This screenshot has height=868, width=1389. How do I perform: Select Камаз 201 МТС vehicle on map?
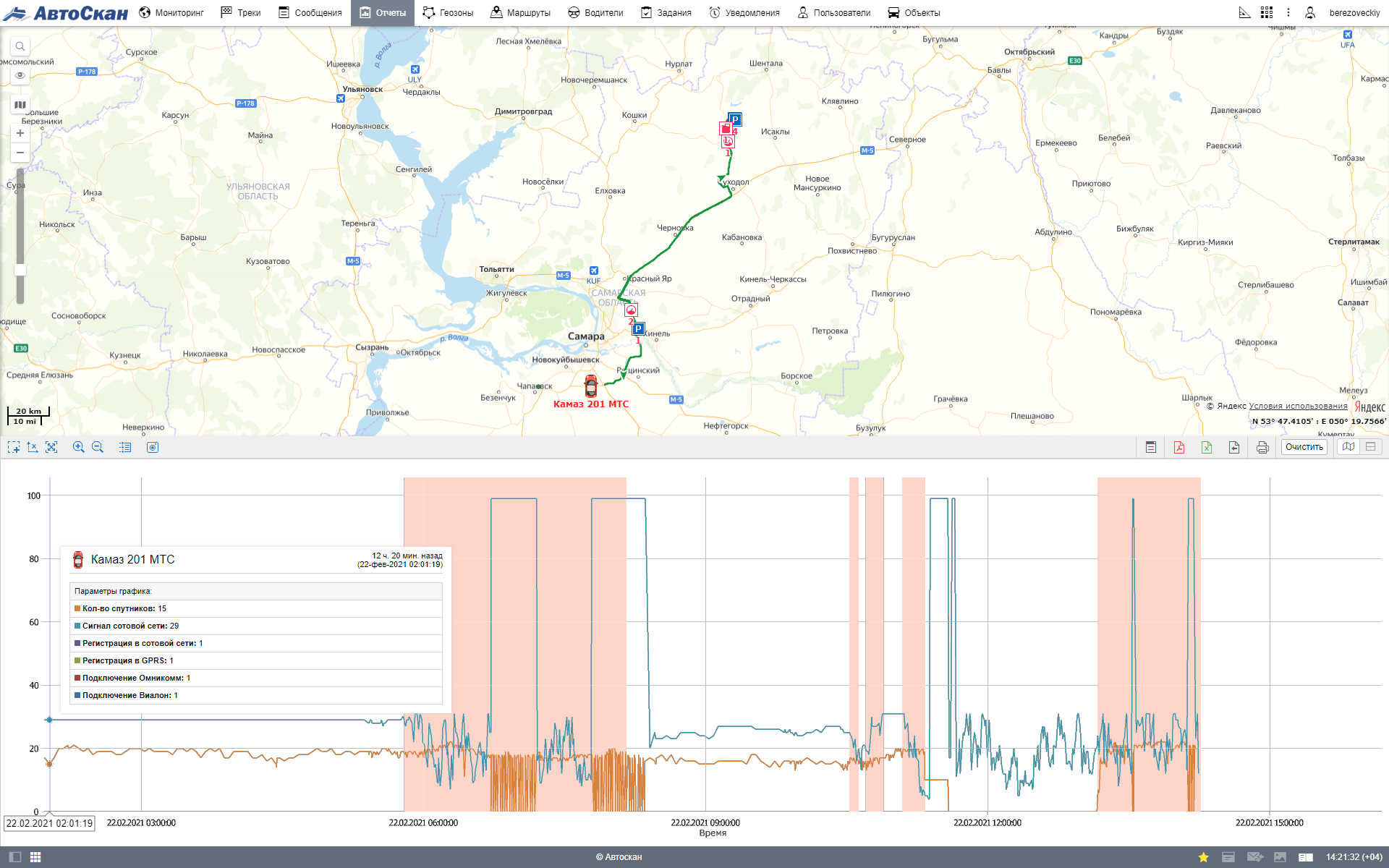click(591, 386)
